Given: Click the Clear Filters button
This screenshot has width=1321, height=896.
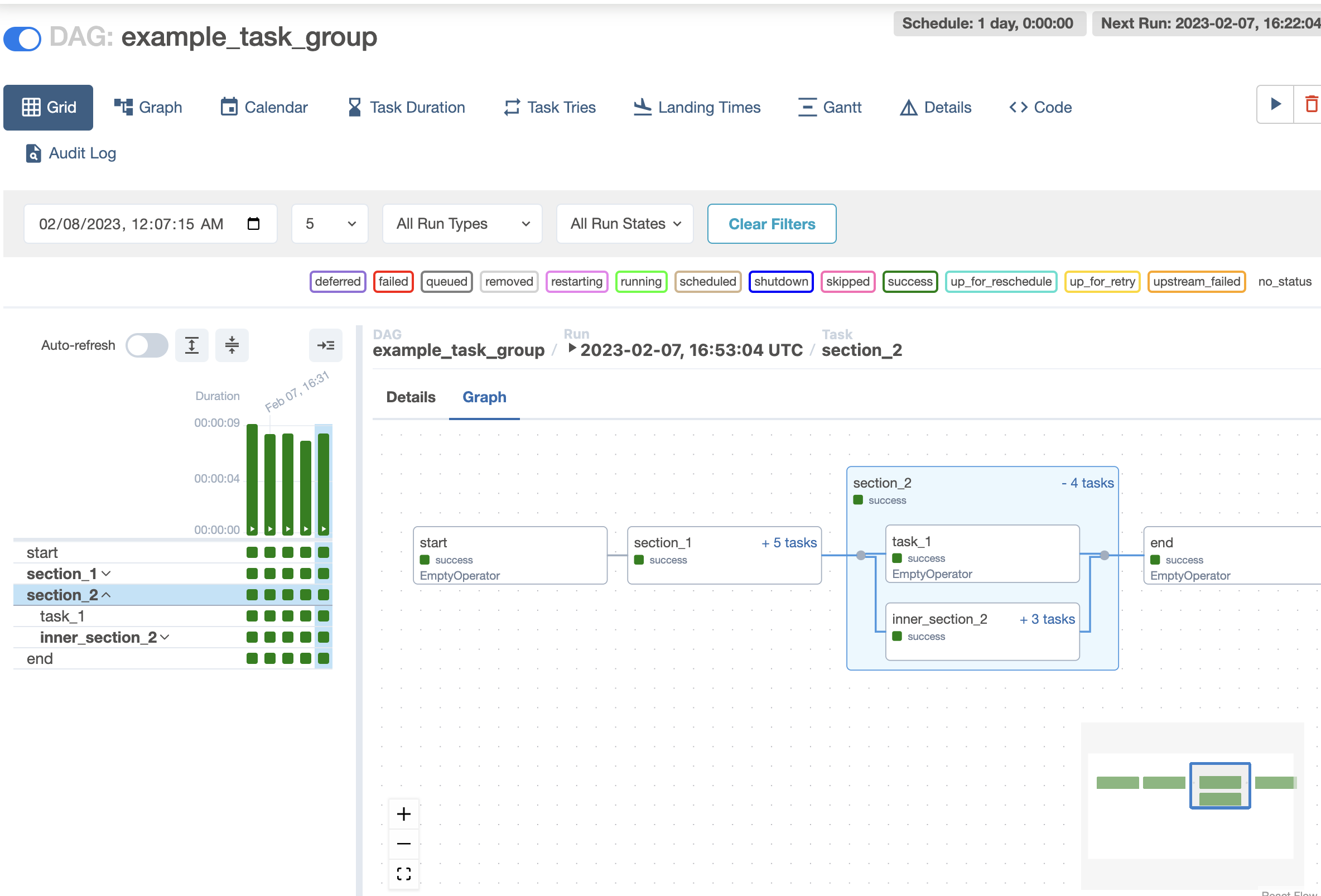Looking at the screenshot, I should [772, 224].
